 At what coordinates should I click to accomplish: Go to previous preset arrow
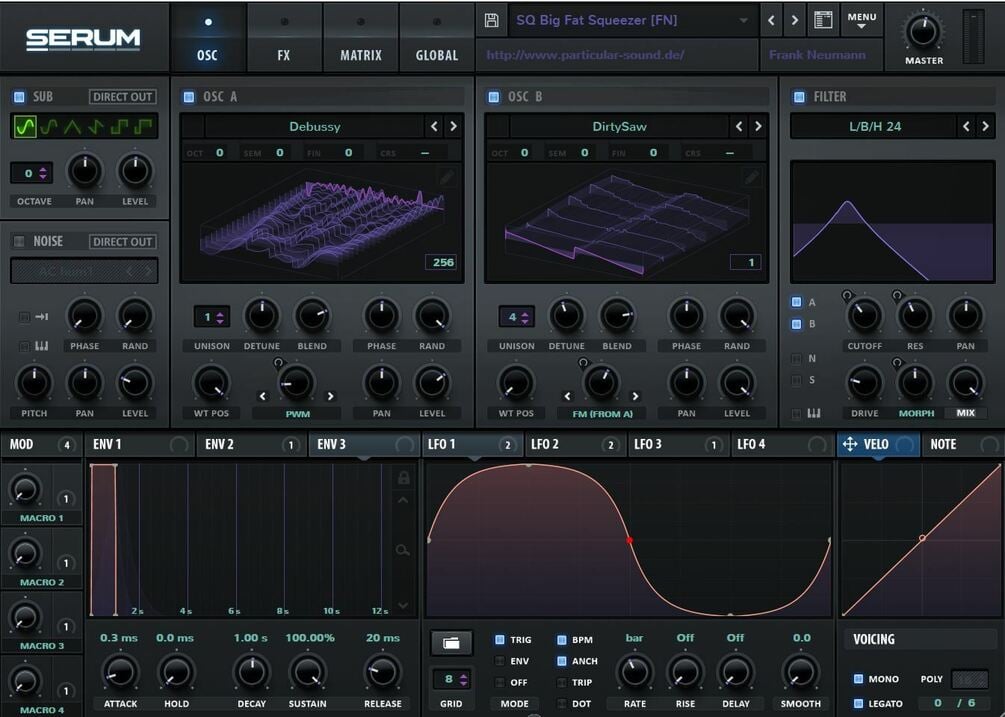tap(771, 21)
